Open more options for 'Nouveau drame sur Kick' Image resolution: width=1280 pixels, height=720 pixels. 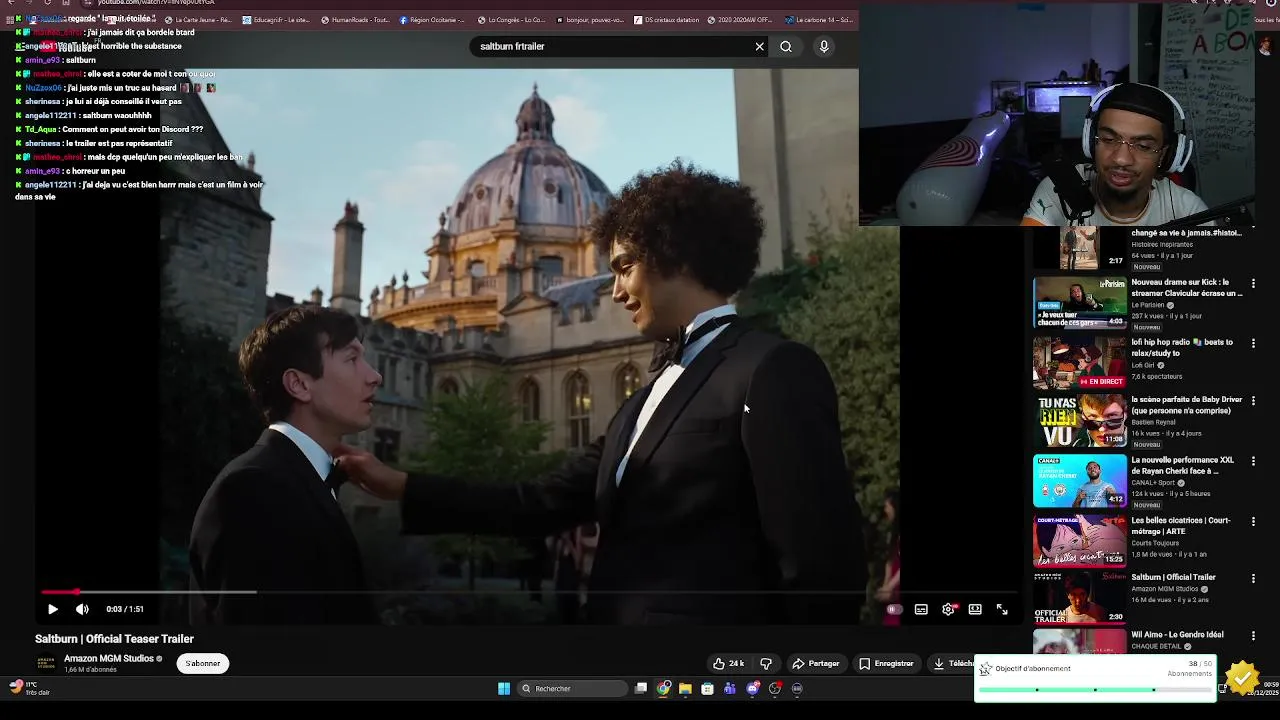[1253, 284]
